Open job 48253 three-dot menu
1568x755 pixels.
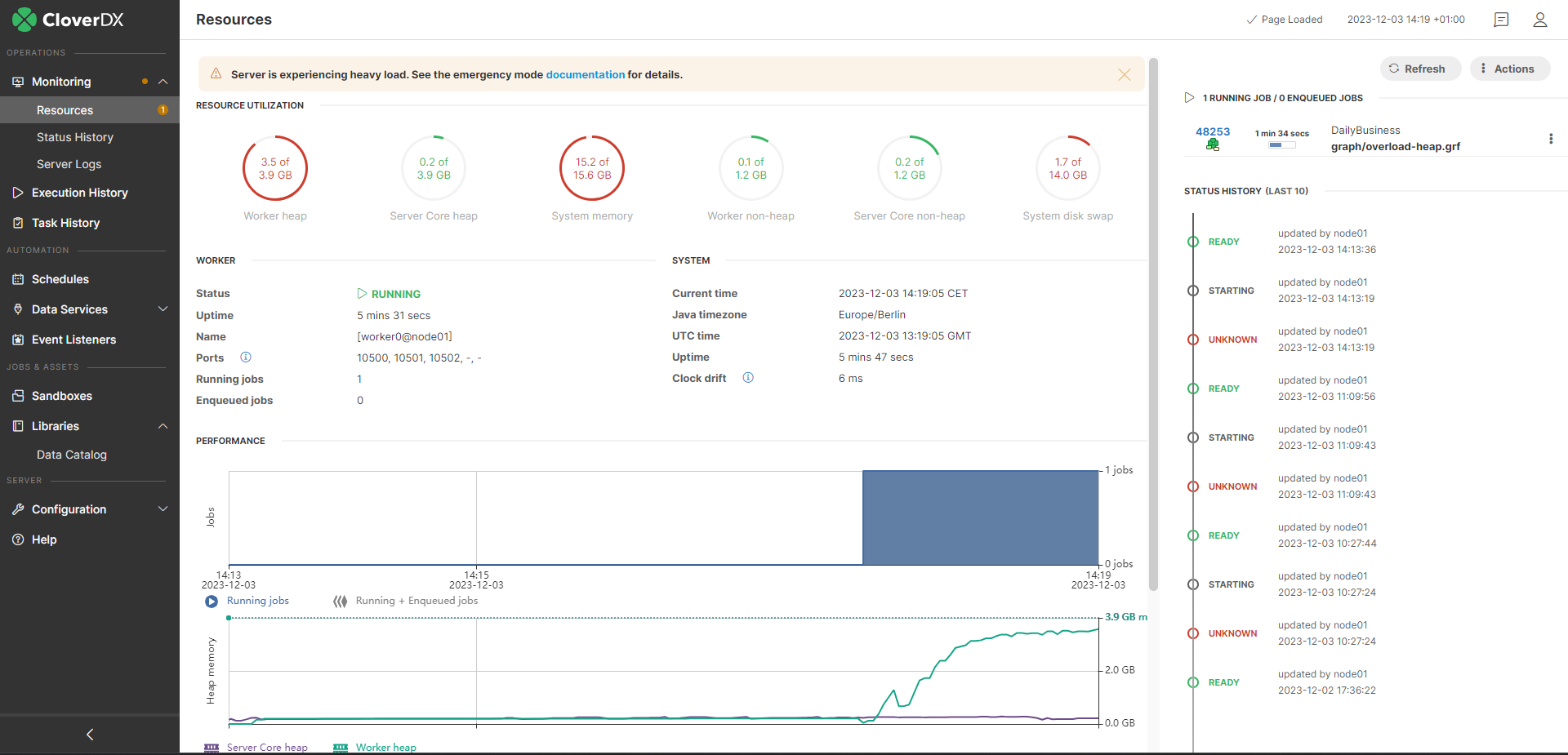1550,139
